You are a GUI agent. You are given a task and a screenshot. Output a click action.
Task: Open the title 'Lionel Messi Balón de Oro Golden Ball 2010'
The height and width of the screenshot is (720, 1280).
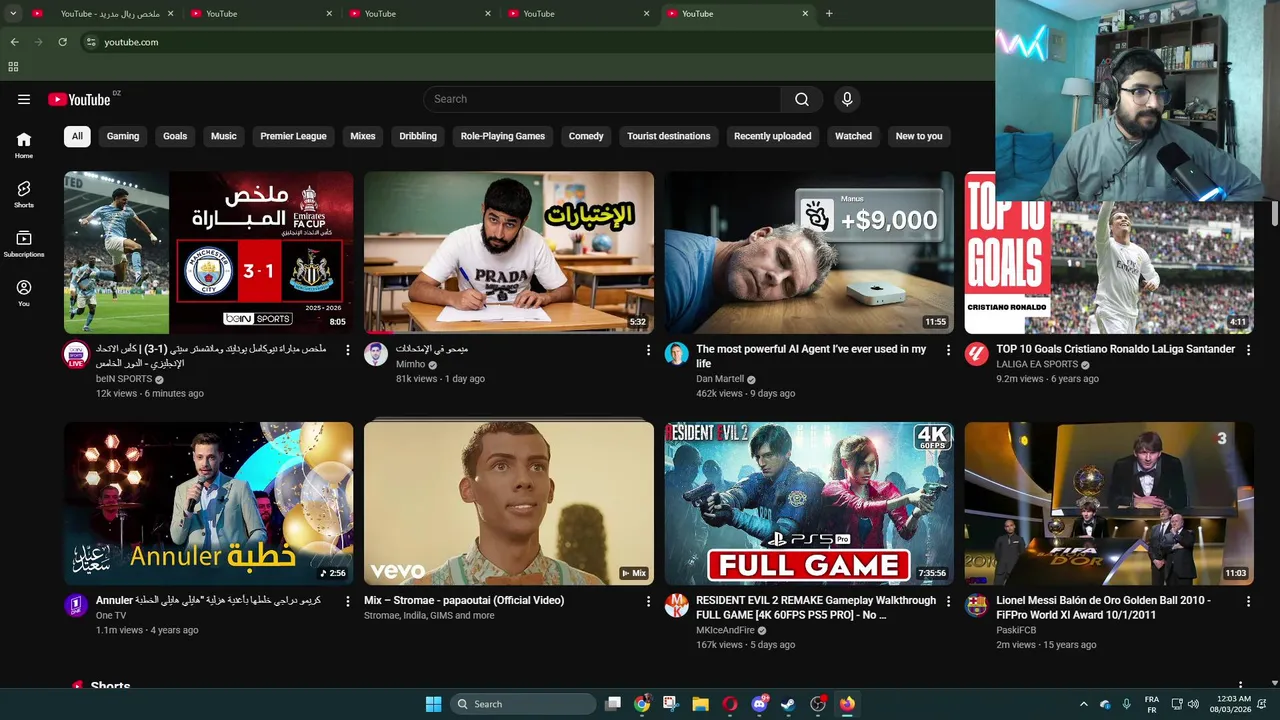1103,607
